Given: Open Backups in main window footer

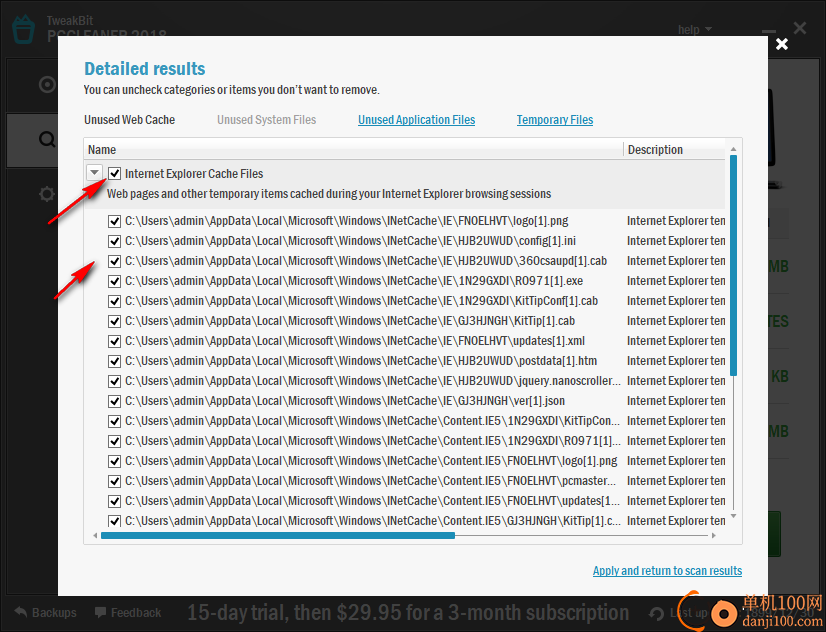Looking at the screenshot, I should [x=45, y=613].
